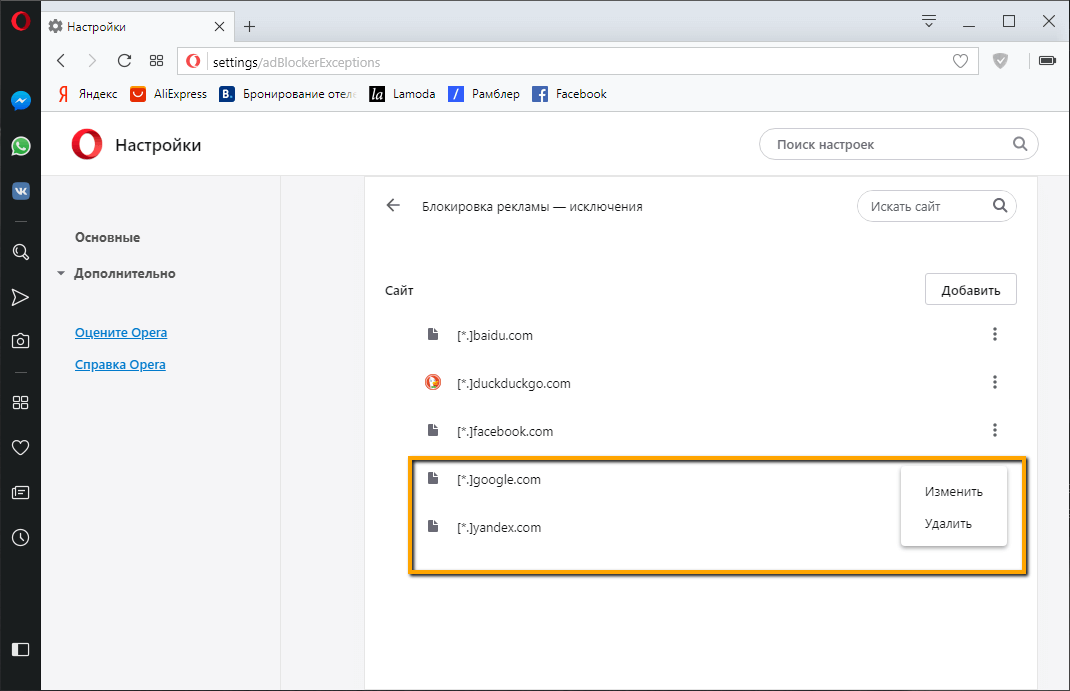Open the snapshot camera tool
Viewport: 1070px width, 691px height.
click(20, 341)
